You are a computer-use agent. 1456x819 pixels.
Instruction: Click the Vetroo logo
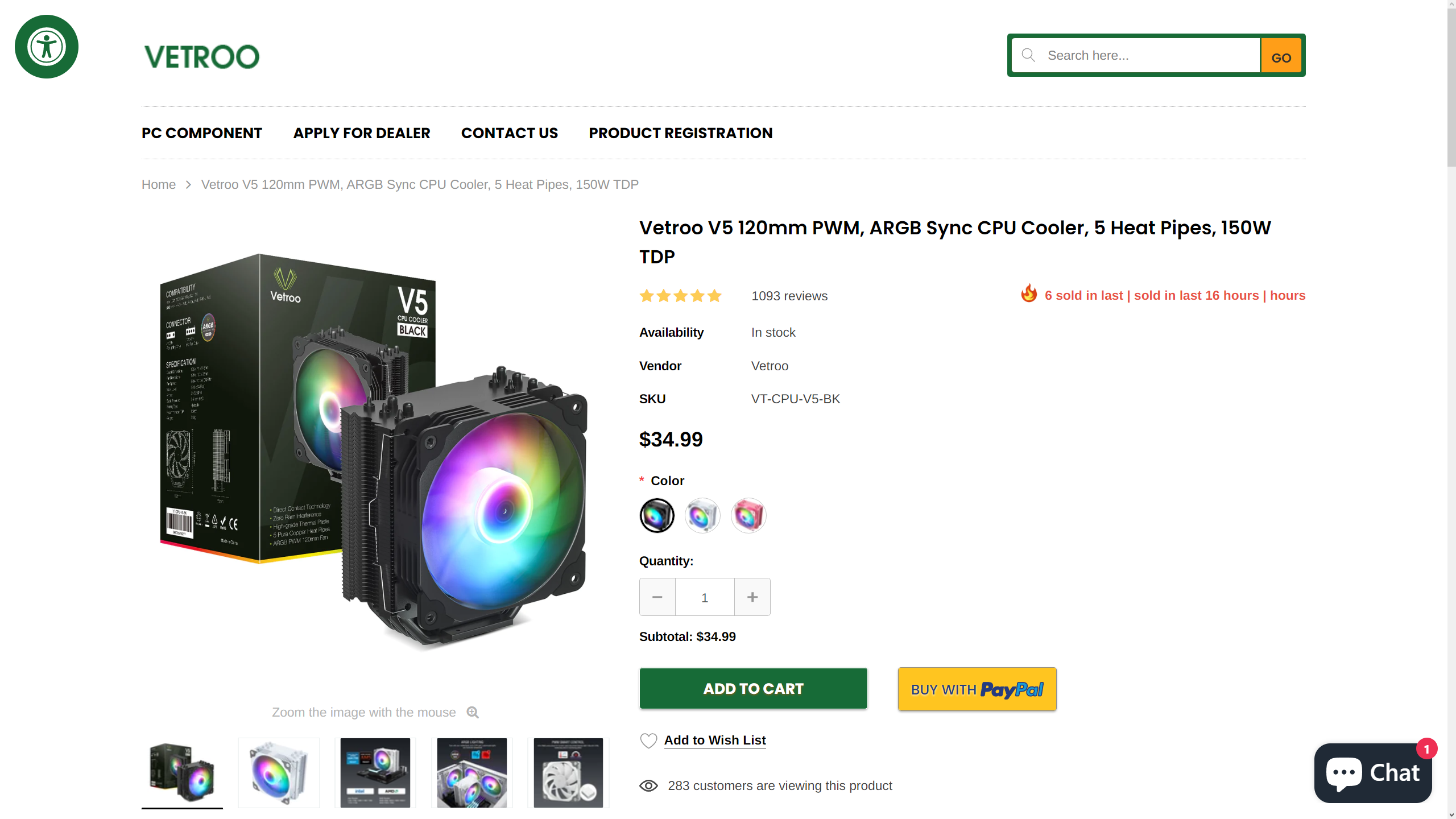point(202,57)
